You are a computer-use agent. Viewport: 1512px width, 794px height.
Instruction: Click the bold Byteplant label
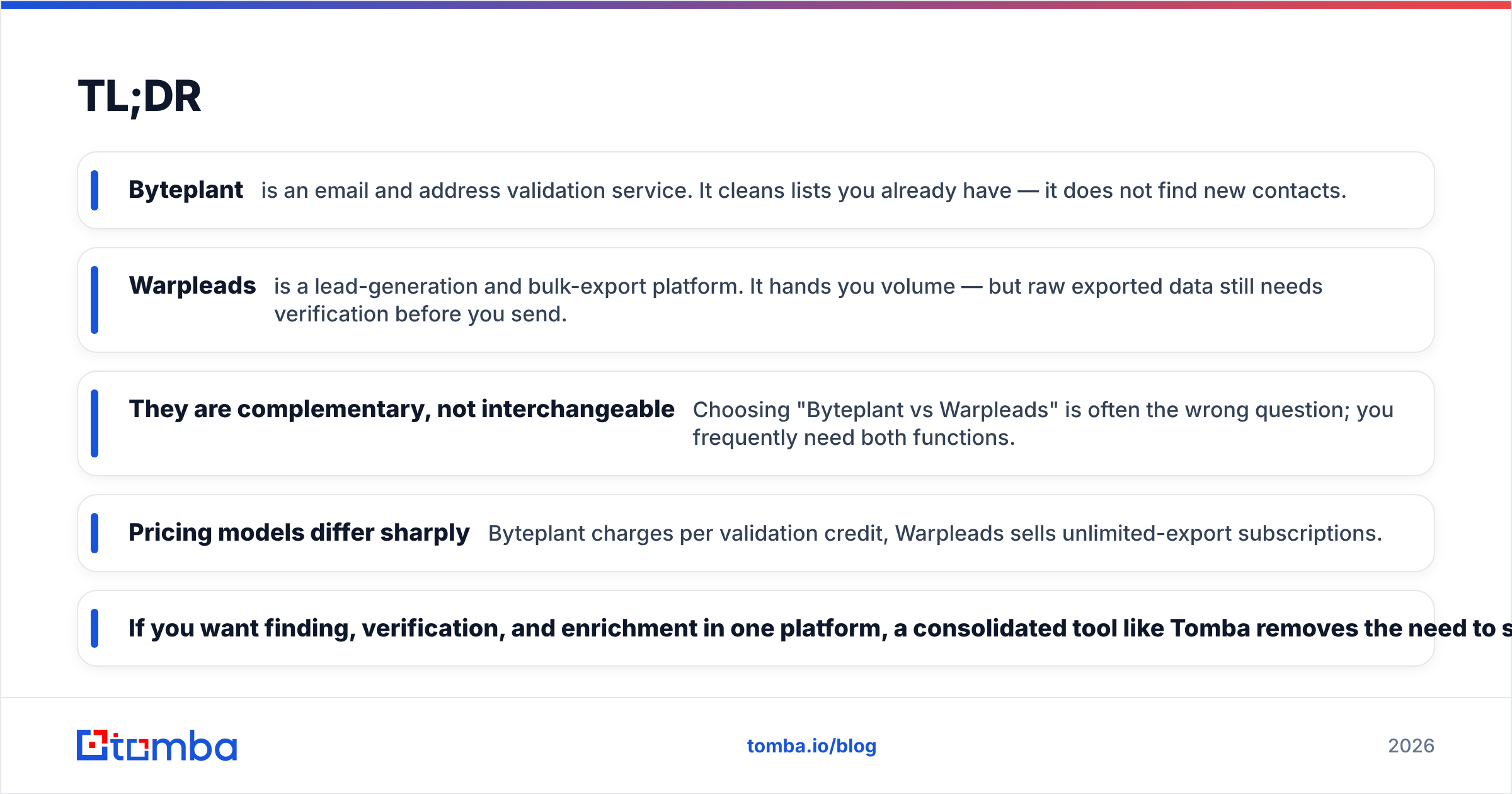(185, 190)
